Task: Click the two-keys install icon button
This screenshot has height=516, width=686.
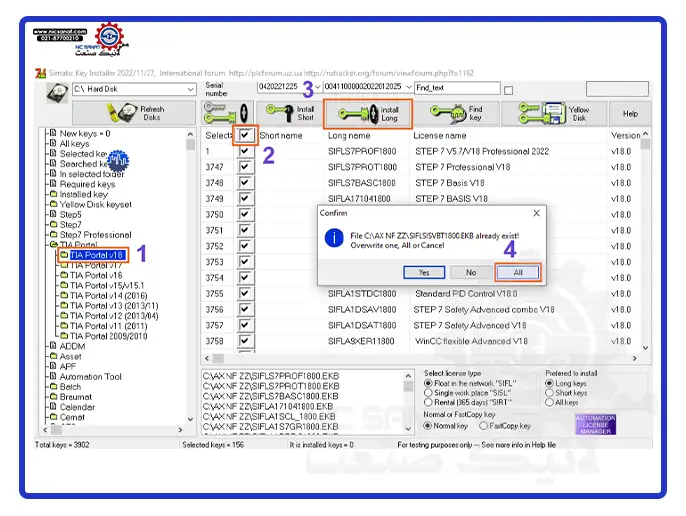Action: click(226, 113)
